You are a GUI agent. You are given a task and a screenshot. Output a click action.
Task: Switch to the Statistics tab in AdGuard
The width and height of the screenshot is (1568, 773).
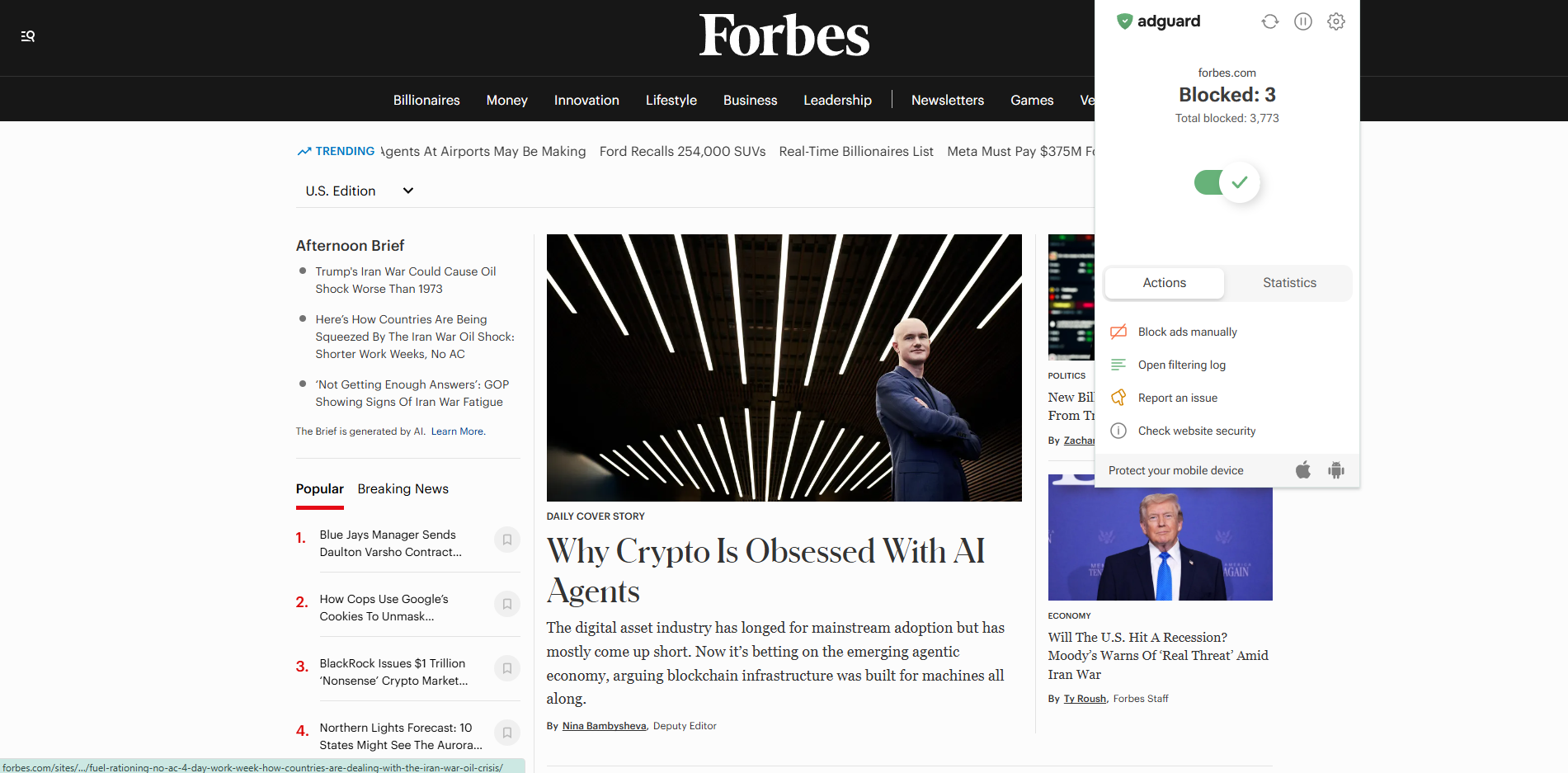pyautogui.click(x=1288, y=283)
